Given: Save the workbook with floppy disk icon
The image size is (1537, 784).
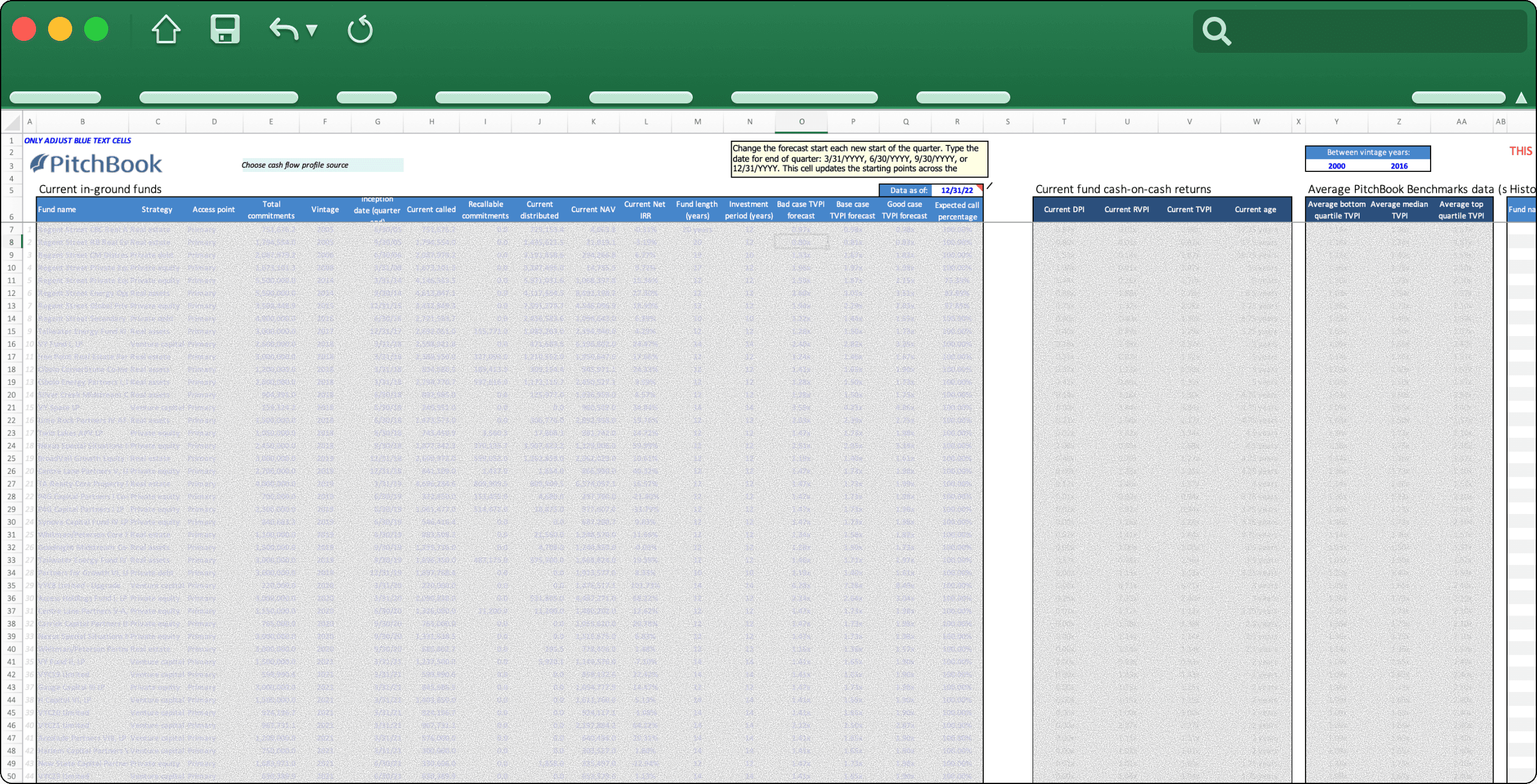Looking at the screenshot, I should pos(225,29).
